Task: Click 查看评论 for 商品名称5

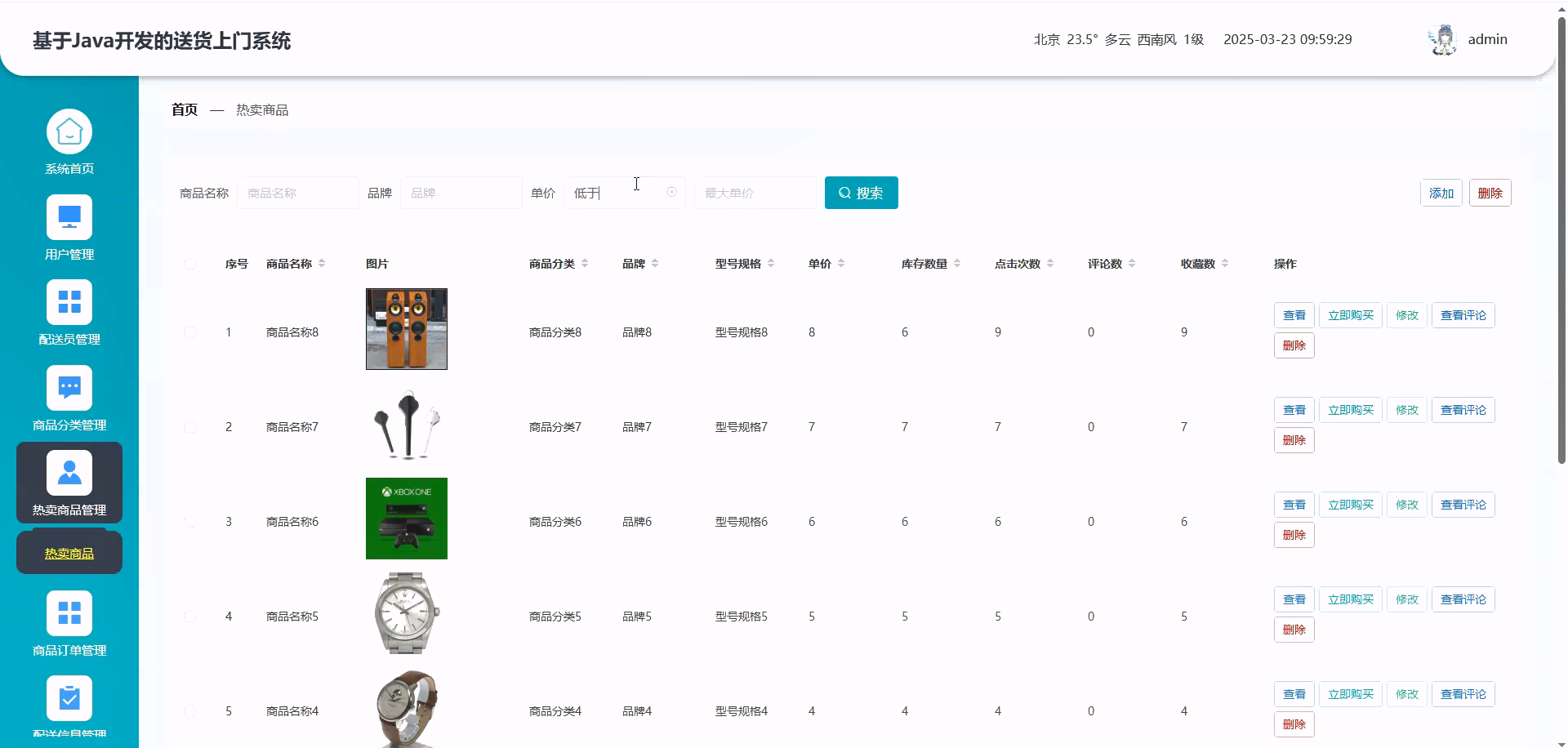Action: tap(1463, 599)
